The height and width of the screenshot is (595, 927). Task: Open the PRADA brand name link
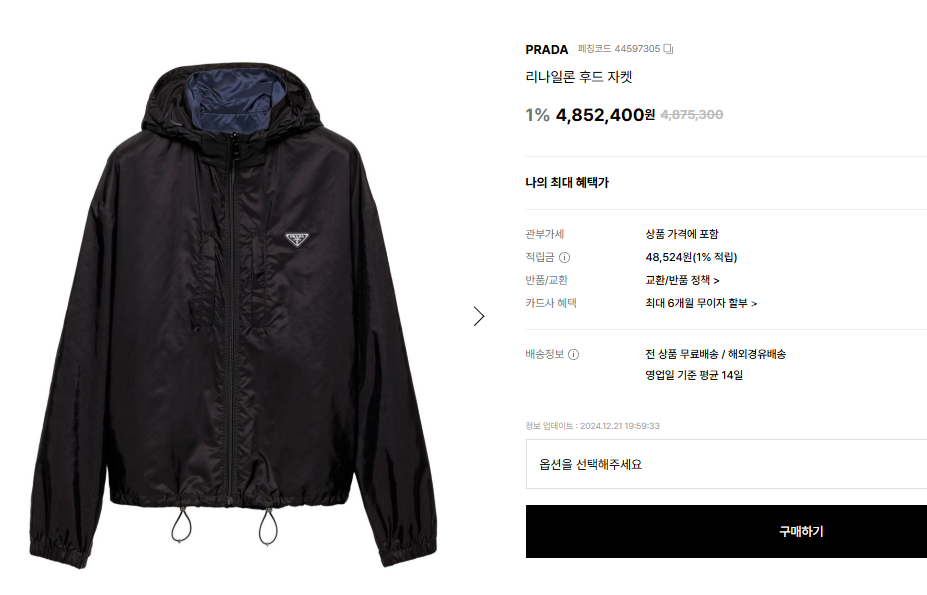tap(547, 50)
